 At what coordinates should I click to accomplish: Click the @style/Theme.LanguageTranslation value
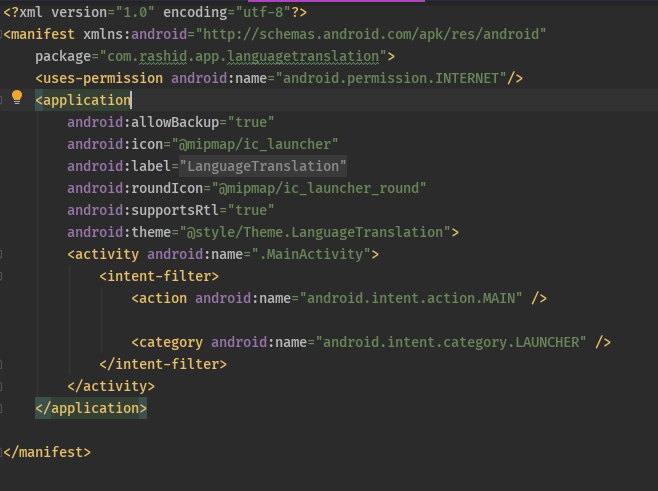(315, 232)
